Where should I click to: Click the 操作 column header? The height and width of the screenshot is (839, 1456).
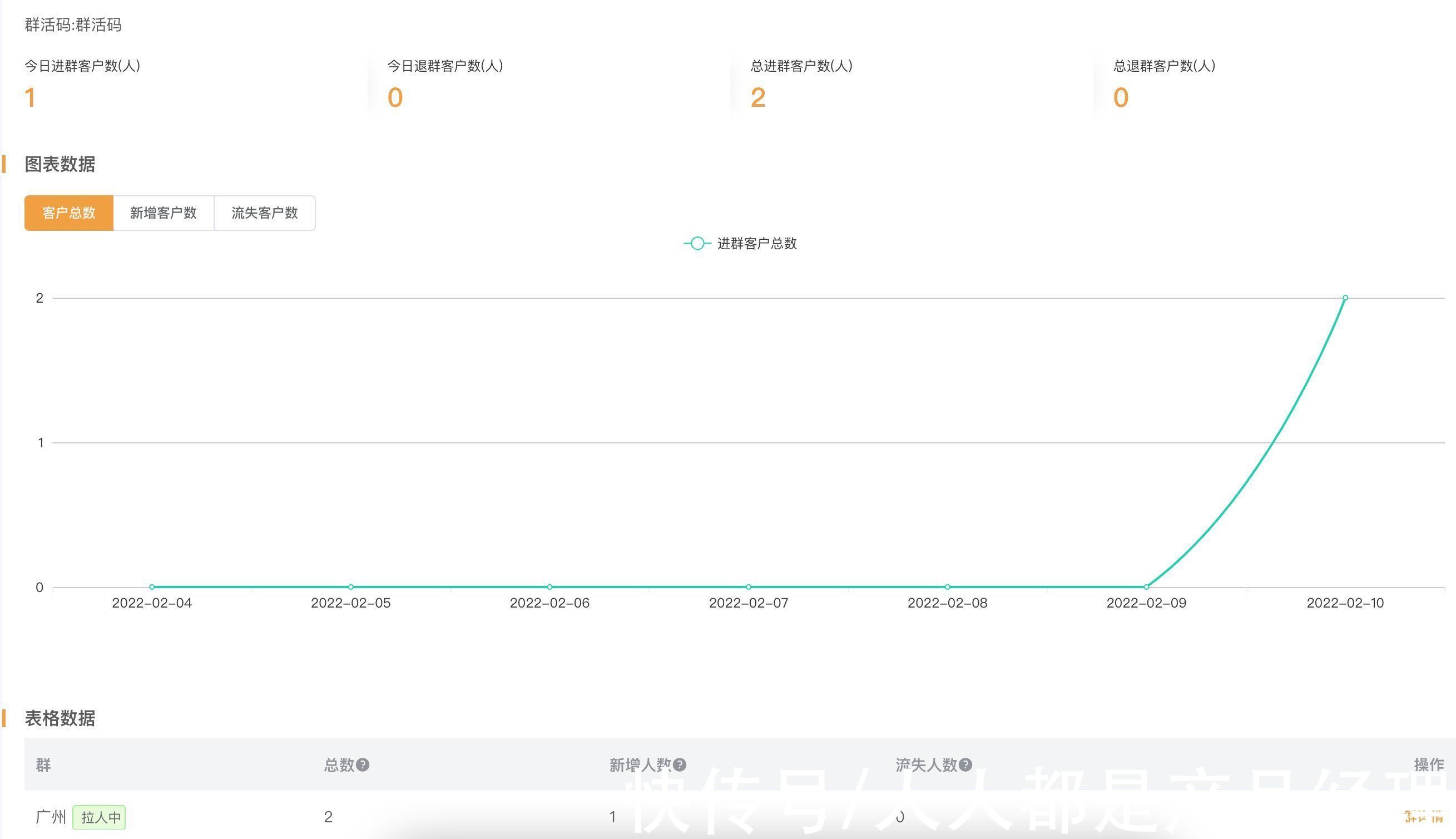[1429, 764]
